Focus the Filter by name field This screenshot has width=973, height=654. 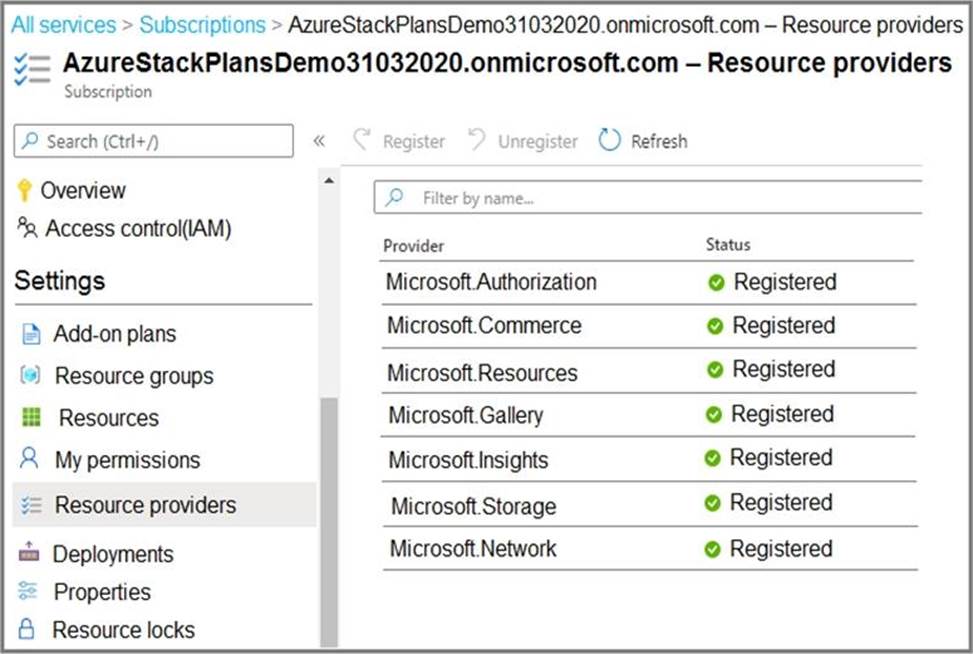tap(648, 197)
